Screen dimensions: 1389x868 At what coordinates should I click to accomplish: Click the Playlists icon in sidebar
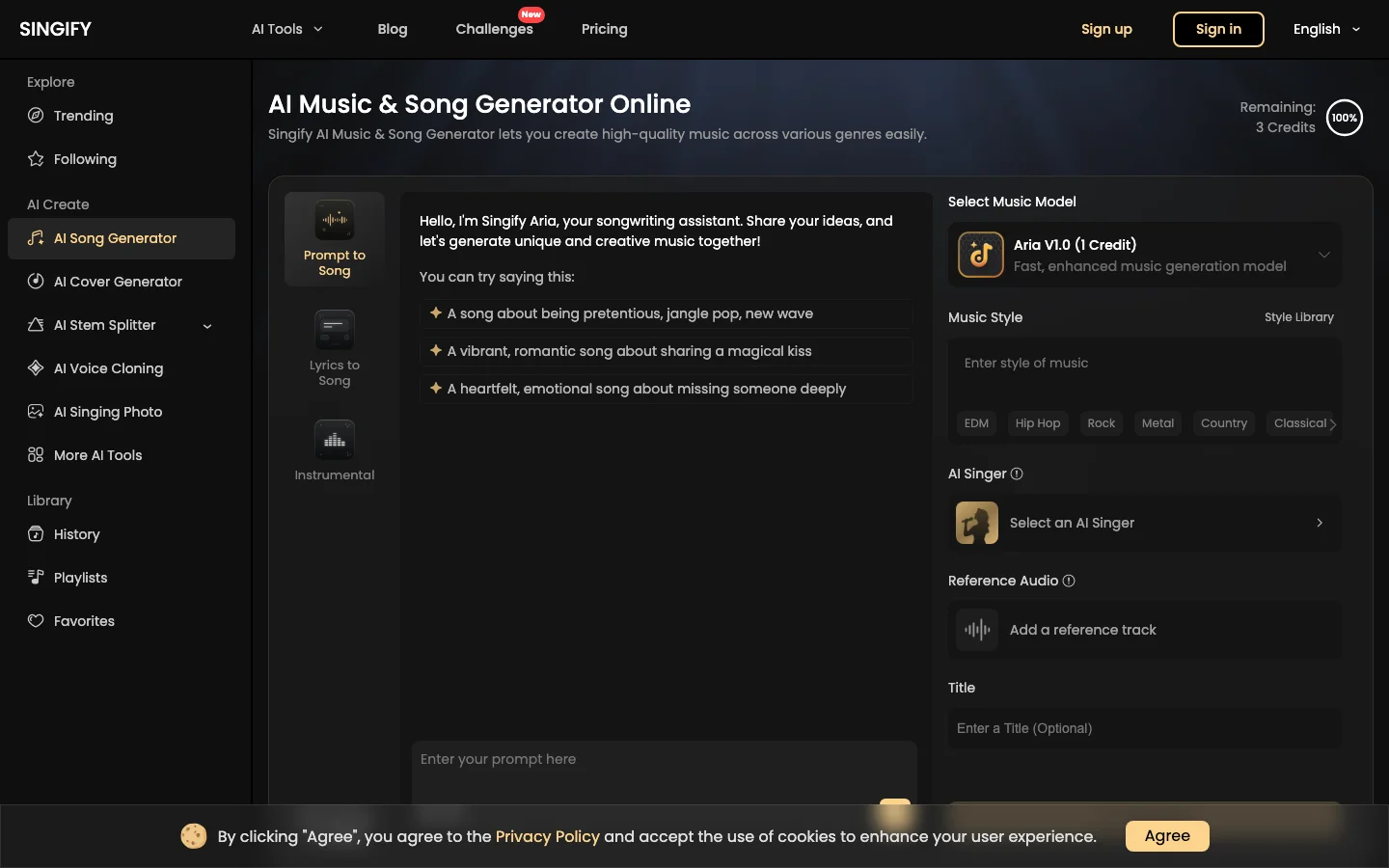pyautogui.click(x=36, y=578)
